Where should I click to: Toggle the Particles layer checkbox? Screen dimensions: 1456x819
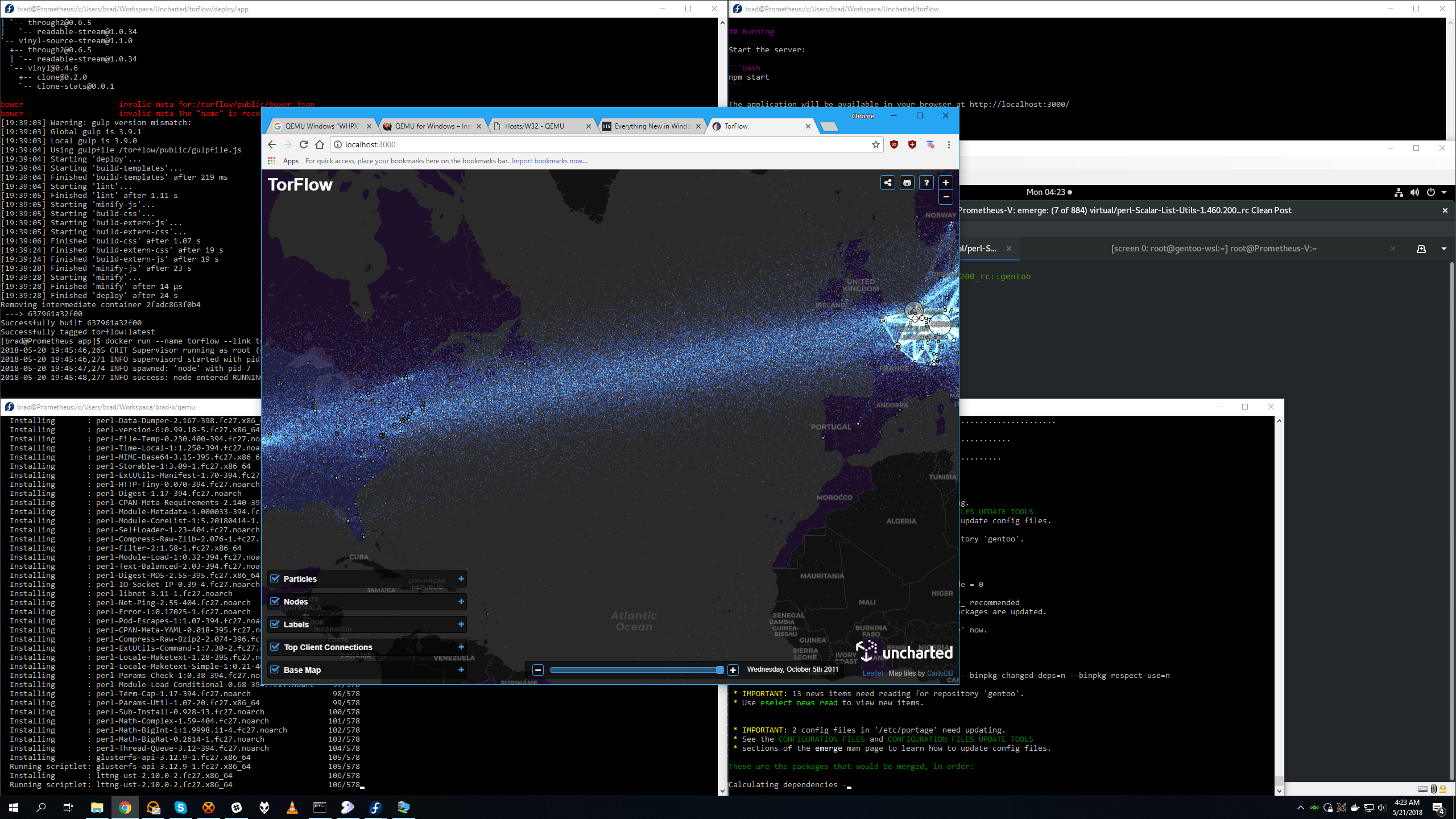click(x=275, y=579)
